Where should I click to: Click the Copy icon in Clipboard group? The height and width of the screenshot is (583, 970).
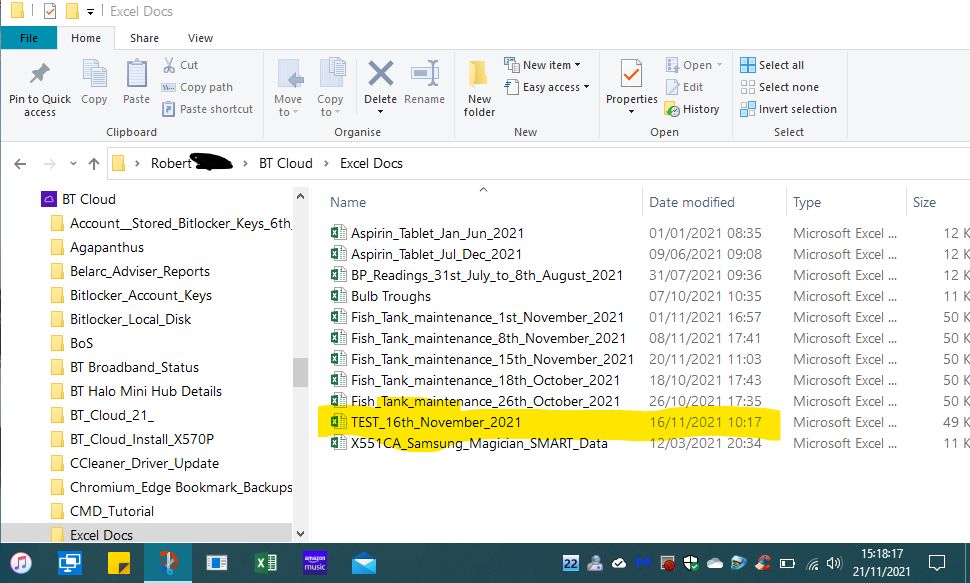click(x=95, y=76)
